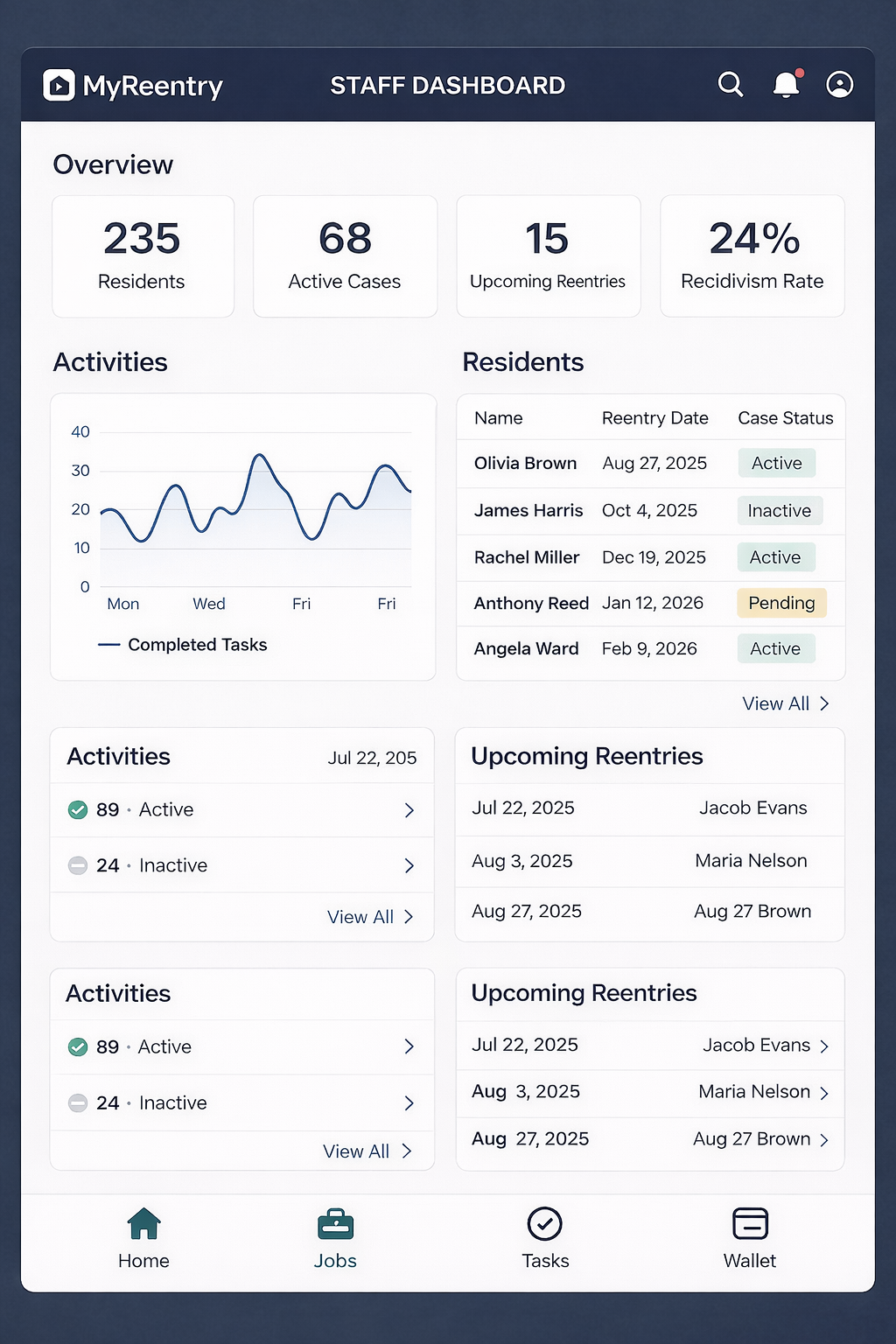The height and width of the screenshot is (1344, 896).
Task: Open the Wallet card icon
Action: point(750,1224)
